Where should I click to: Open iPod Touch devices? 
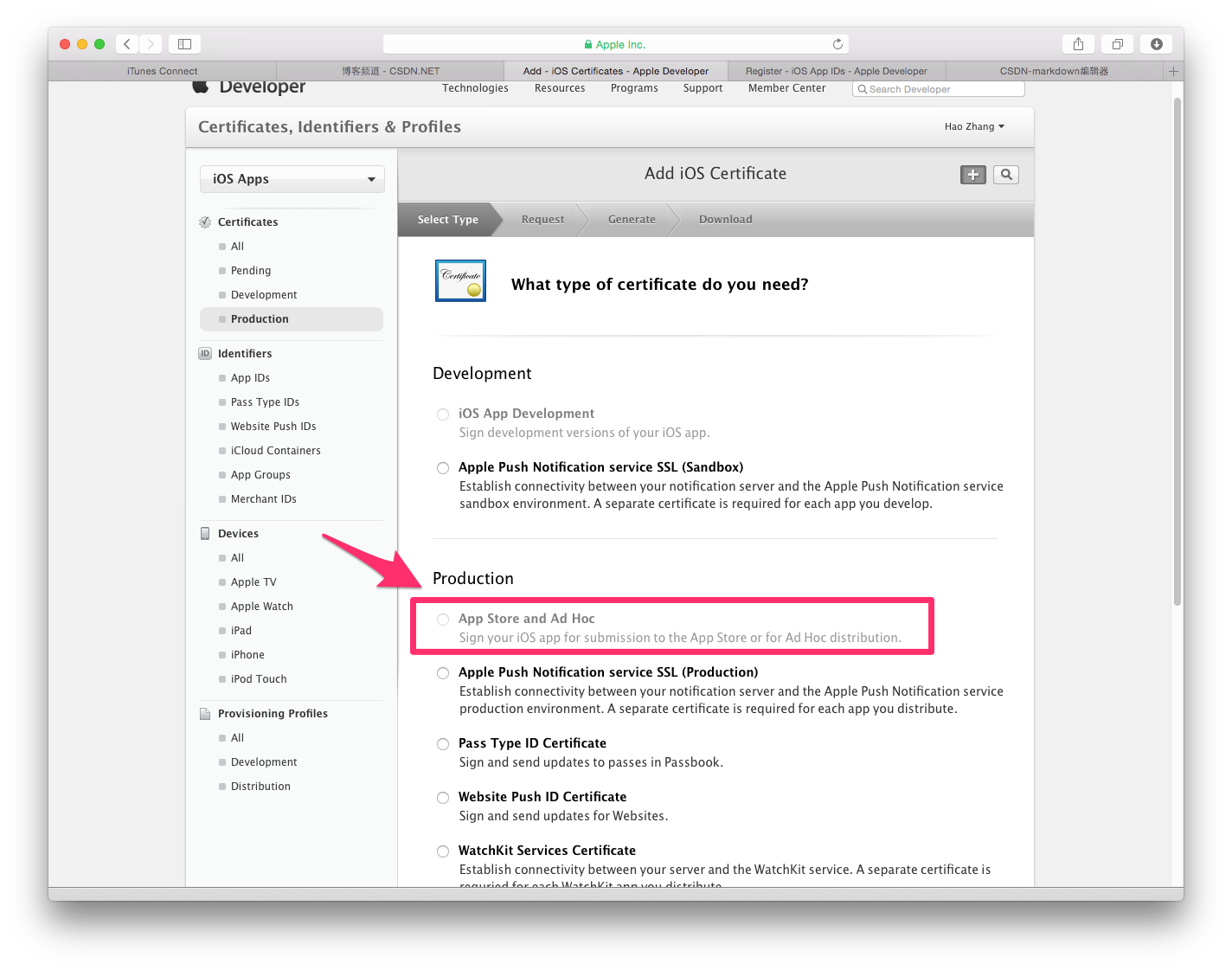tap(259, 679)
